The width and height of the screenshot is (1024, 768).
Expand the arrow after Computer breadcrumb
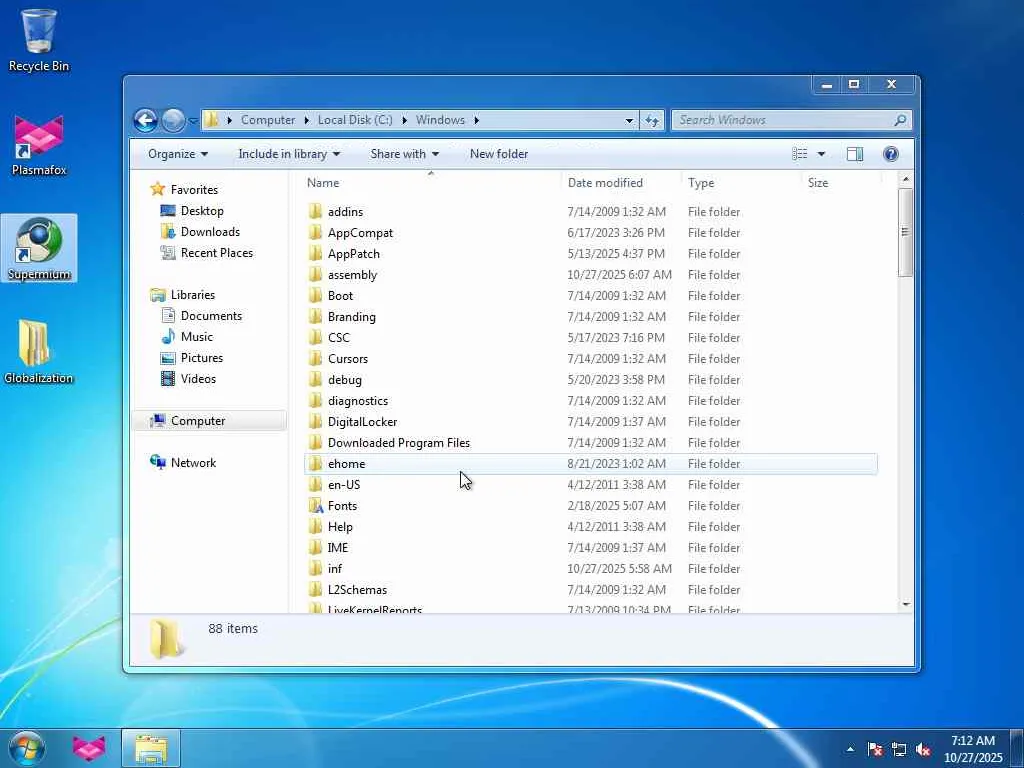306,120
